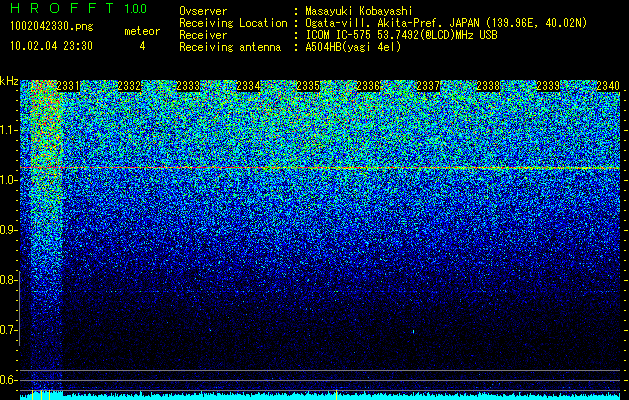The width and height of the screenshot is (629, 400).
Task: Click the 2339 time marker
Action: [x=548, y=86]
